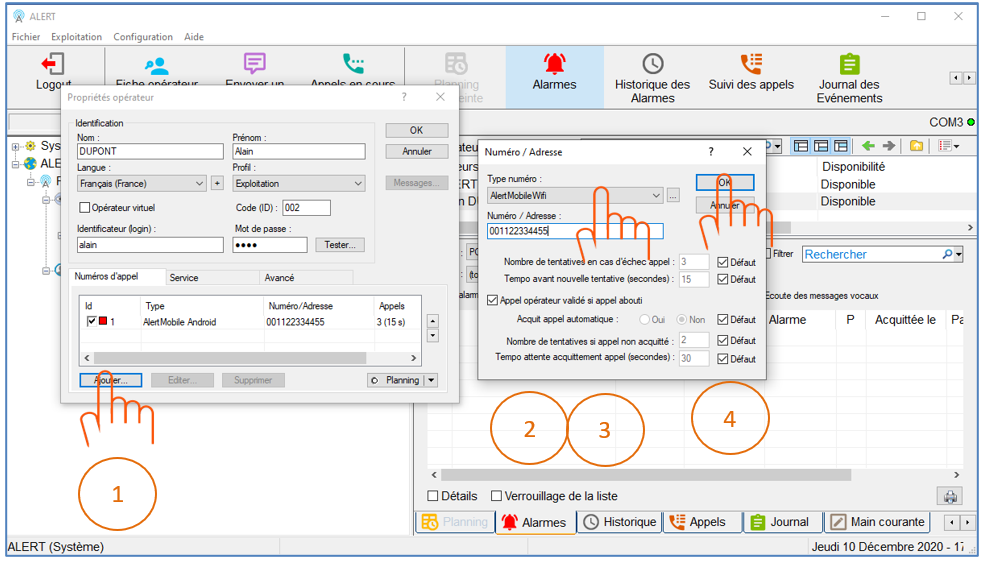
Task: Open Suivi des appels from toolbar
Action: 751,73
